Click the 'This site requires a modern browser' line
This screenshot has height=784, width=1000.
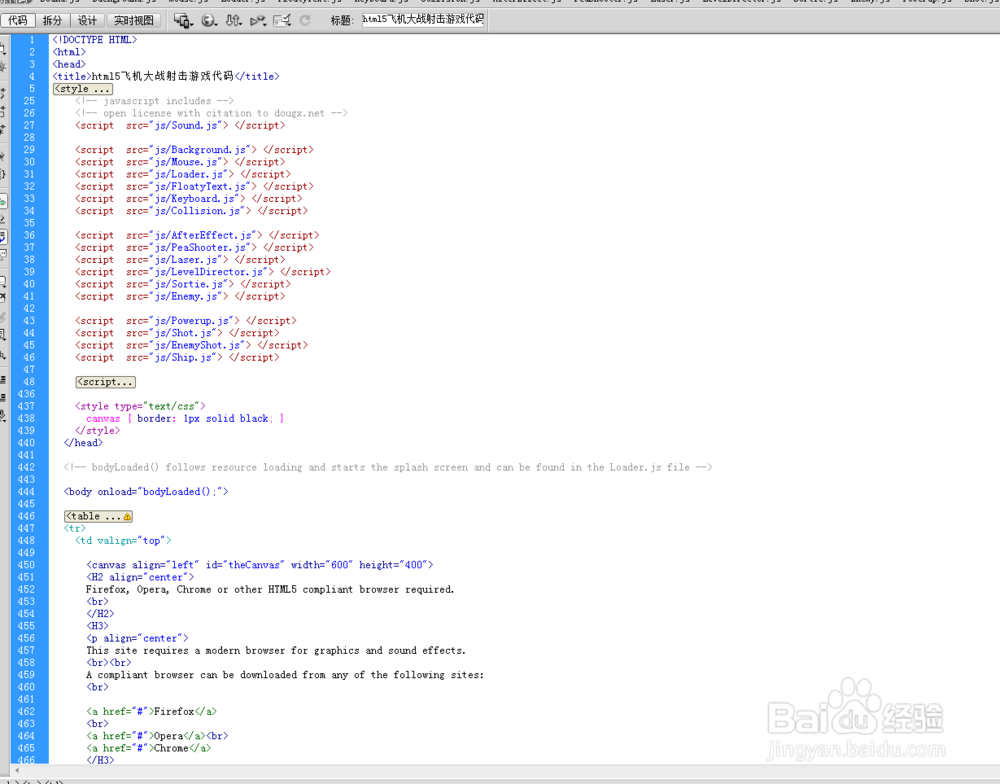click(x=276, y=651)
